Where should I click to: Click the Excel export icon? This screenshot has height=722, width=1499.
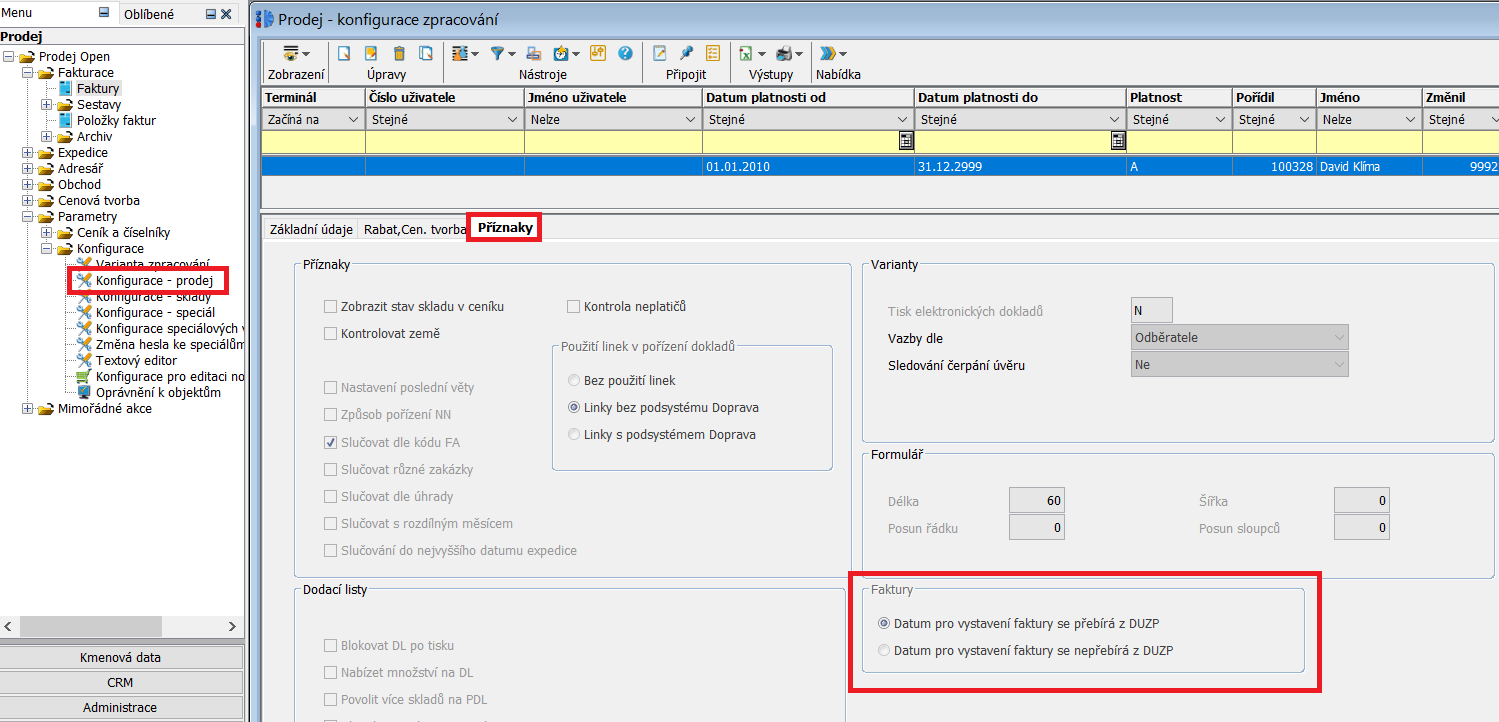(x=746, y=54)
